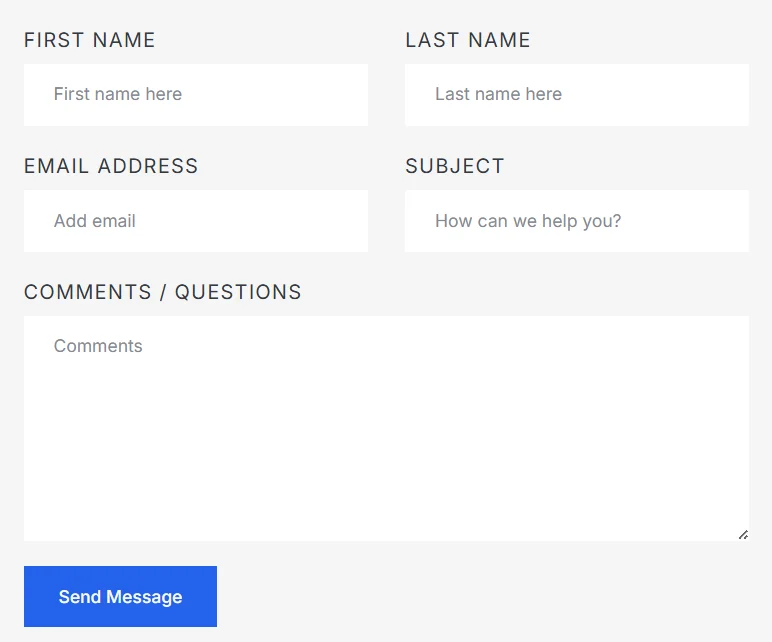
Task: Select the Email Address input field
Action: [196, 221]
